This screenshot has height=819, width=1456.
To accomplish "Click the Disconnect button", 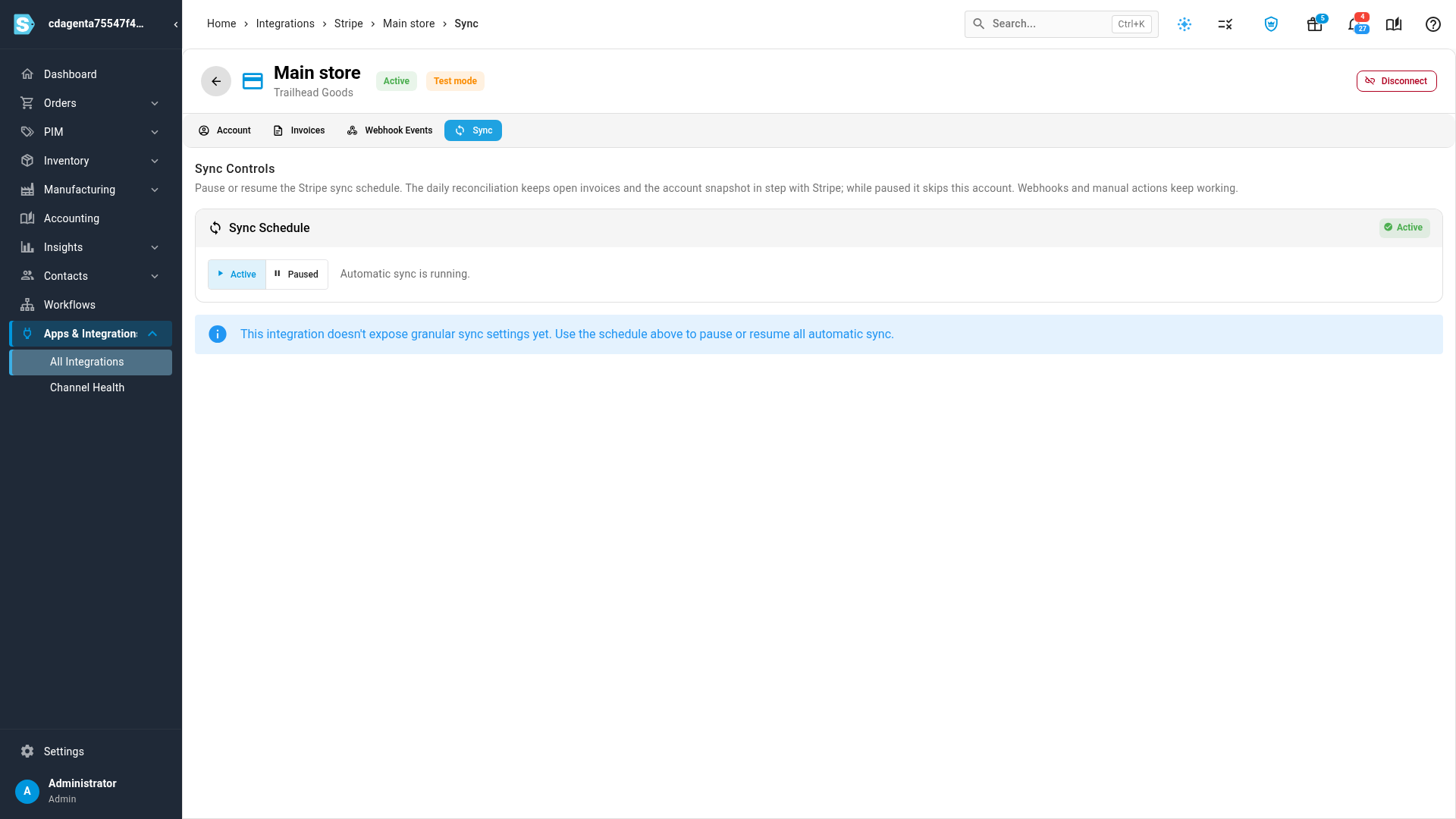I will [x=1396, y=81].
